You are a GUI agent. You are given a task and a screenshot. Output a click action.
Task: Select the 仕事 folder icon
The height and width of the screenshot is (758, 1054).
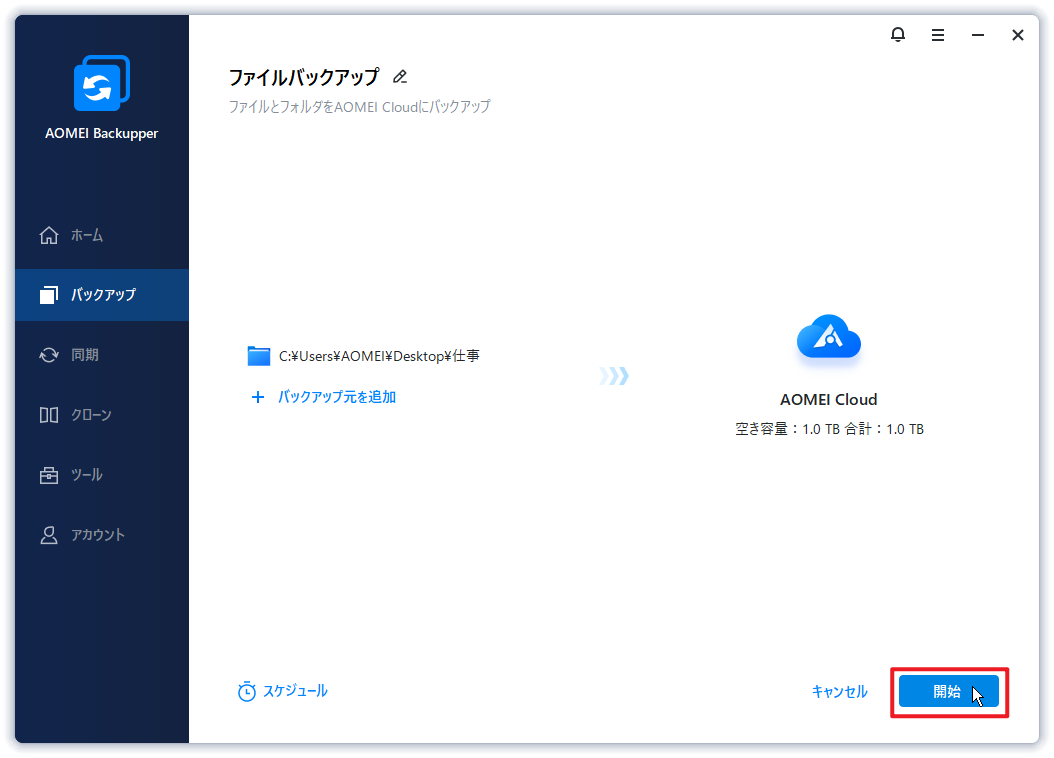[x=259, y=356]
